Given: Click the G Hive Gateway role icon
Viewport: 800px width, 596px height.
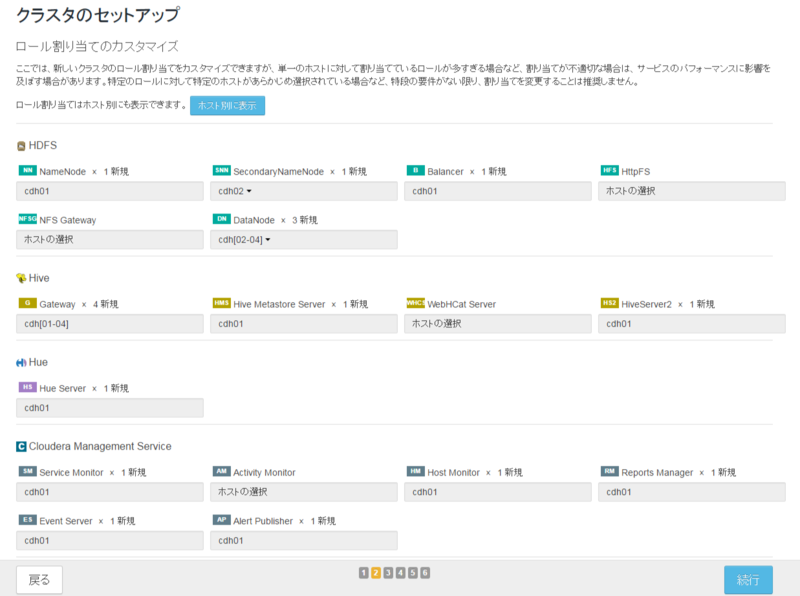Looking at the screenshot, I should coord(28,303).
